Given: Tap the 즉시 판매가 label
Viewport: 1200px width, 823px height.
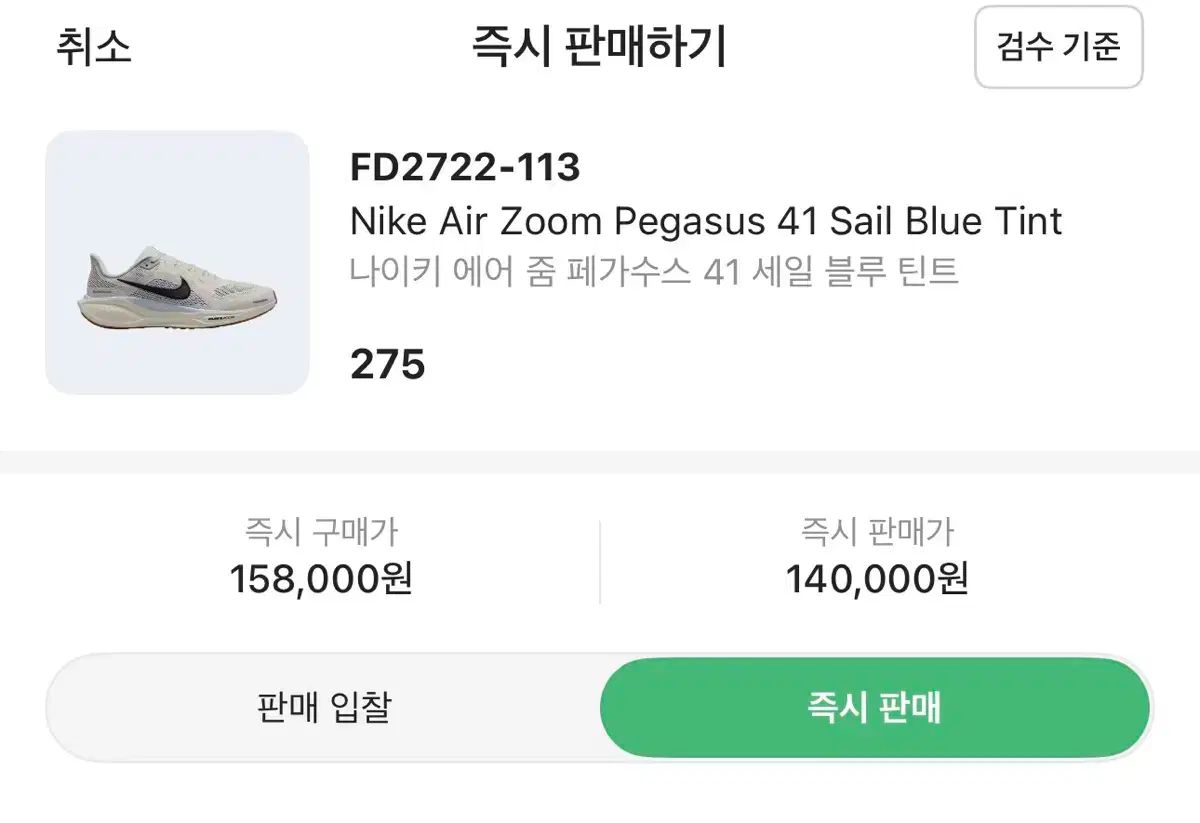Looking at the screenshot, I should point(877,531).
